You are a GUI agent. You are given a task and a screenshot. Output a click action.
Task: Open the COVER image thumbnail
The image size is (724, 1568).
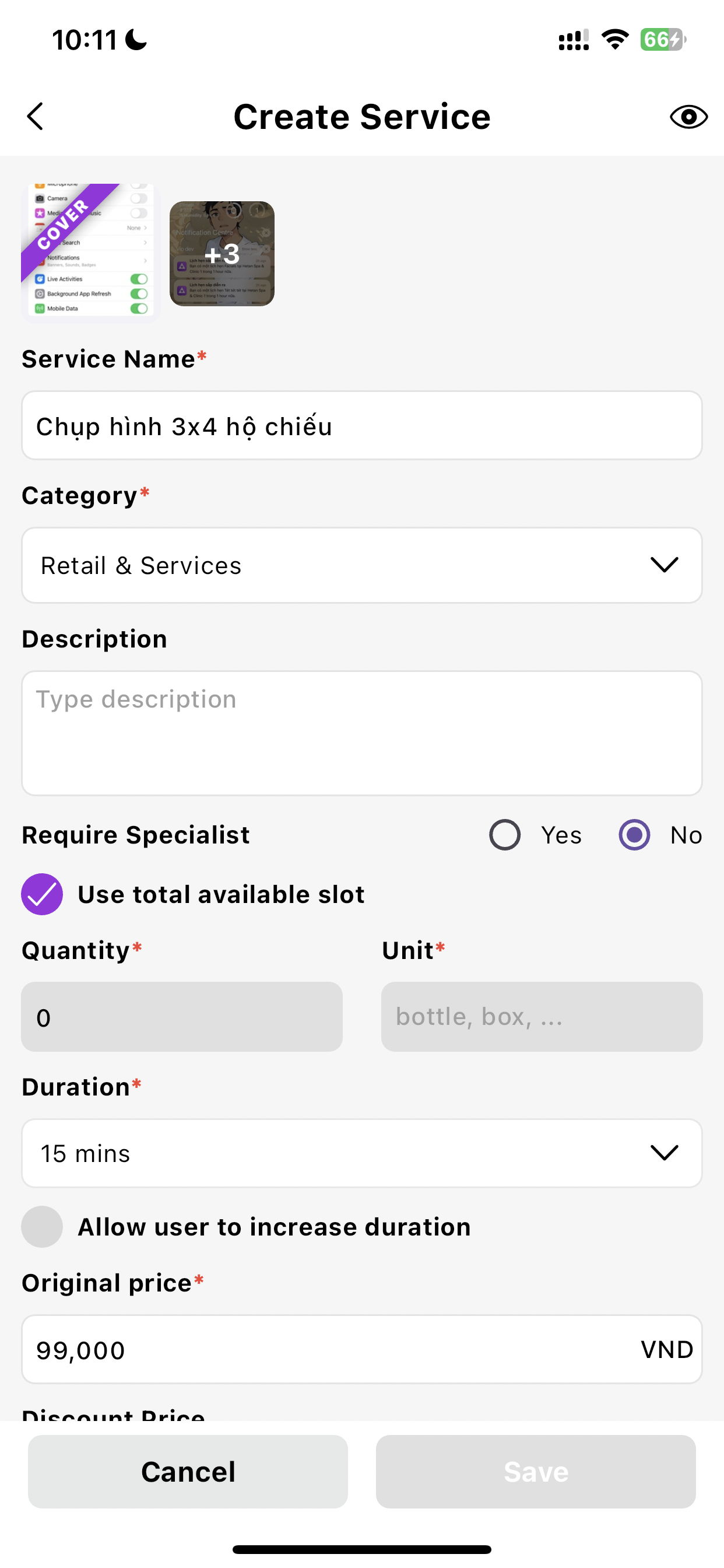coord(90,251)
